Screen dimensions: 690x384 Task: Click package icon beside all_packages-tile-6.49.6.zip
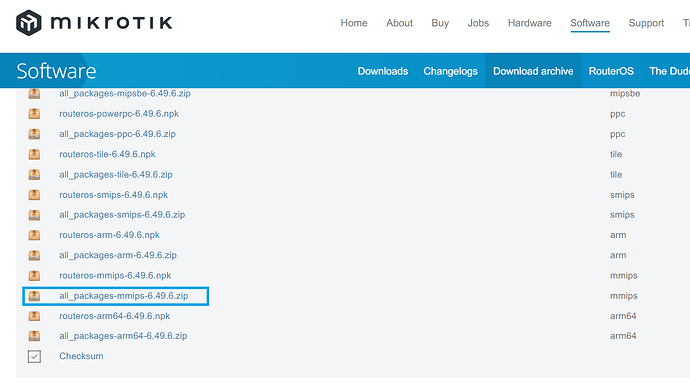click(34, 174)
